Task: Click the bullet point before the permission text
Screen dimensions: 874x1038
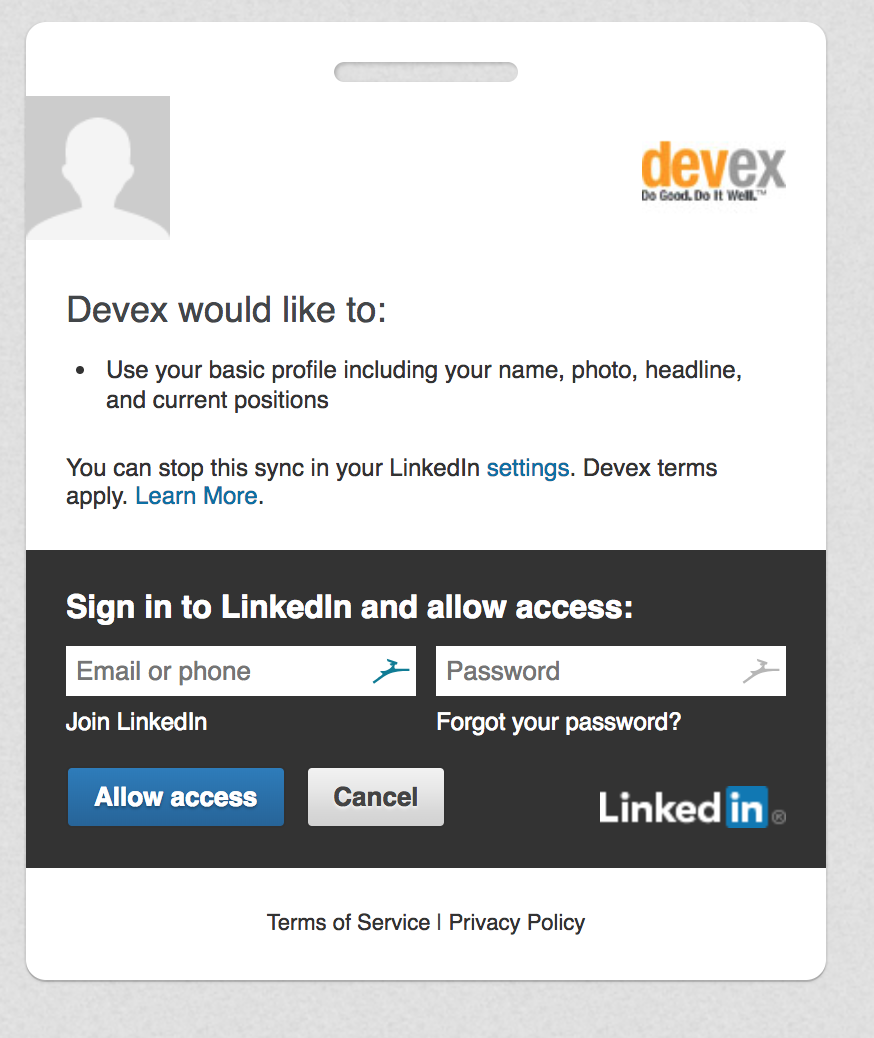Action: pyautogui.click(x=80, y=371)
